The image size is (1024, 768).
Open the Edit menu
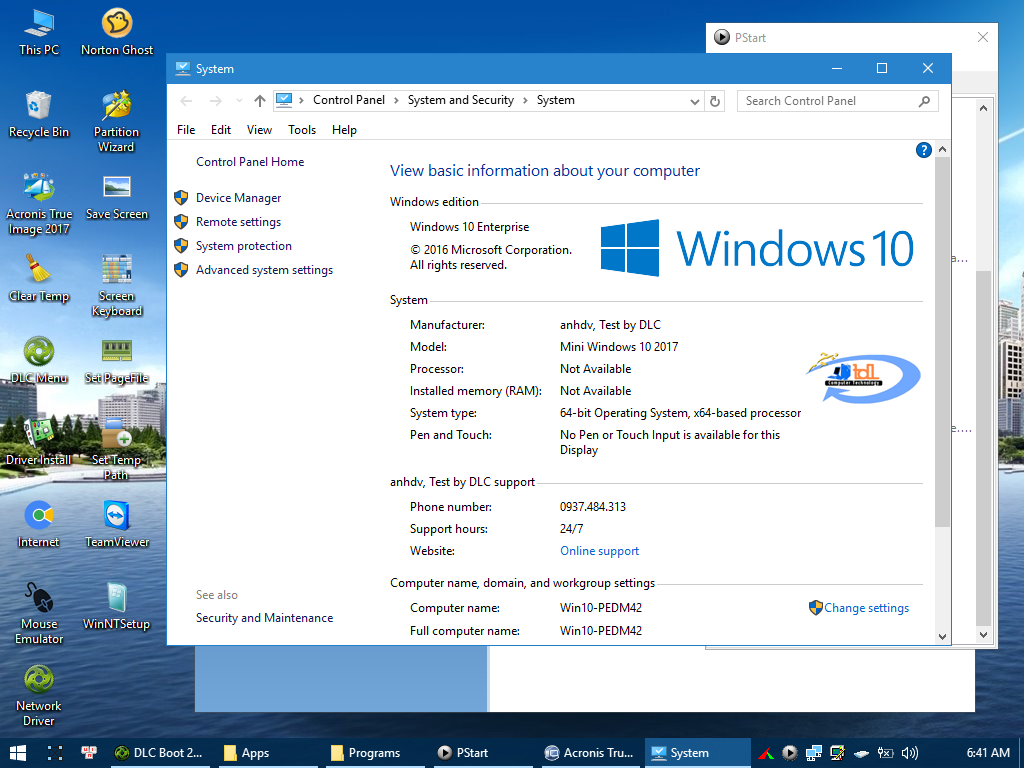coord(221,130)
